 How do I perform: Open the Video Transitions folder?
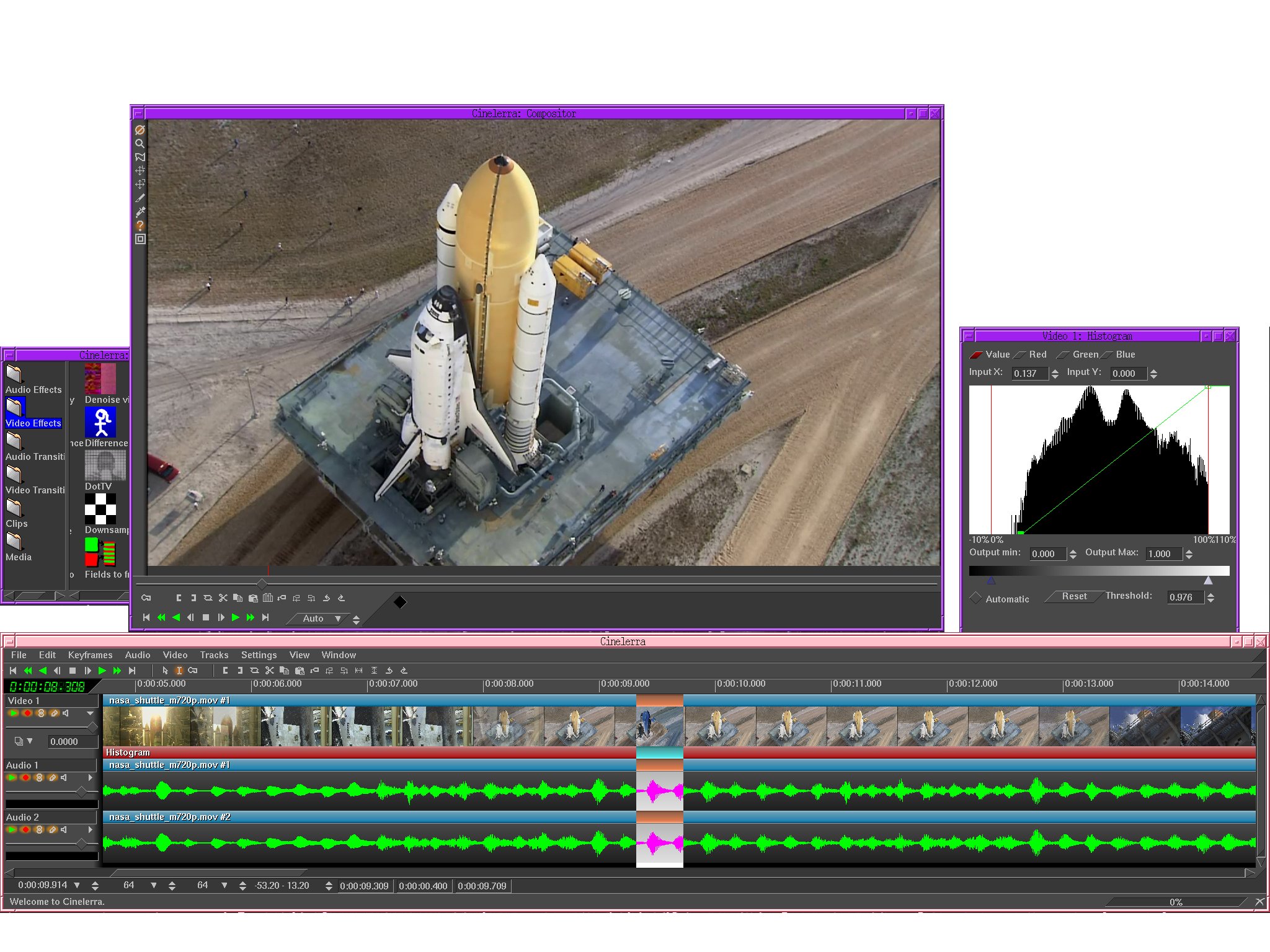click(35, 480)
